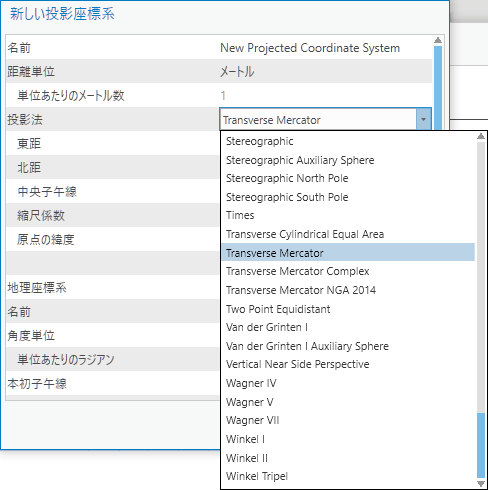Click dropdown list scroll up arrow
The height and width of the screenshot is (490, 488).
pos(481,136)
